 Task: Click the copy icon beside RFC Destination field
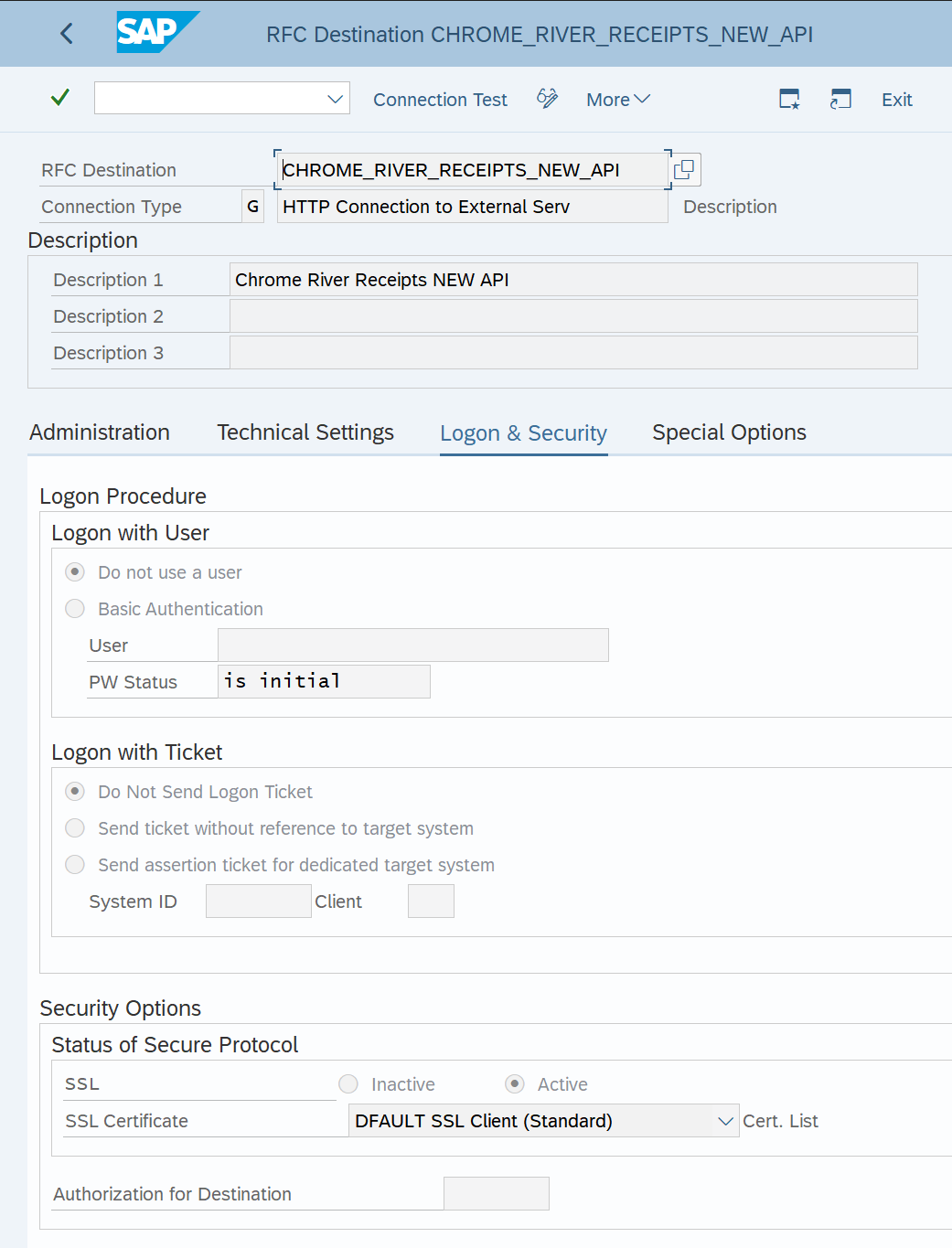click(x=684, y=169)
